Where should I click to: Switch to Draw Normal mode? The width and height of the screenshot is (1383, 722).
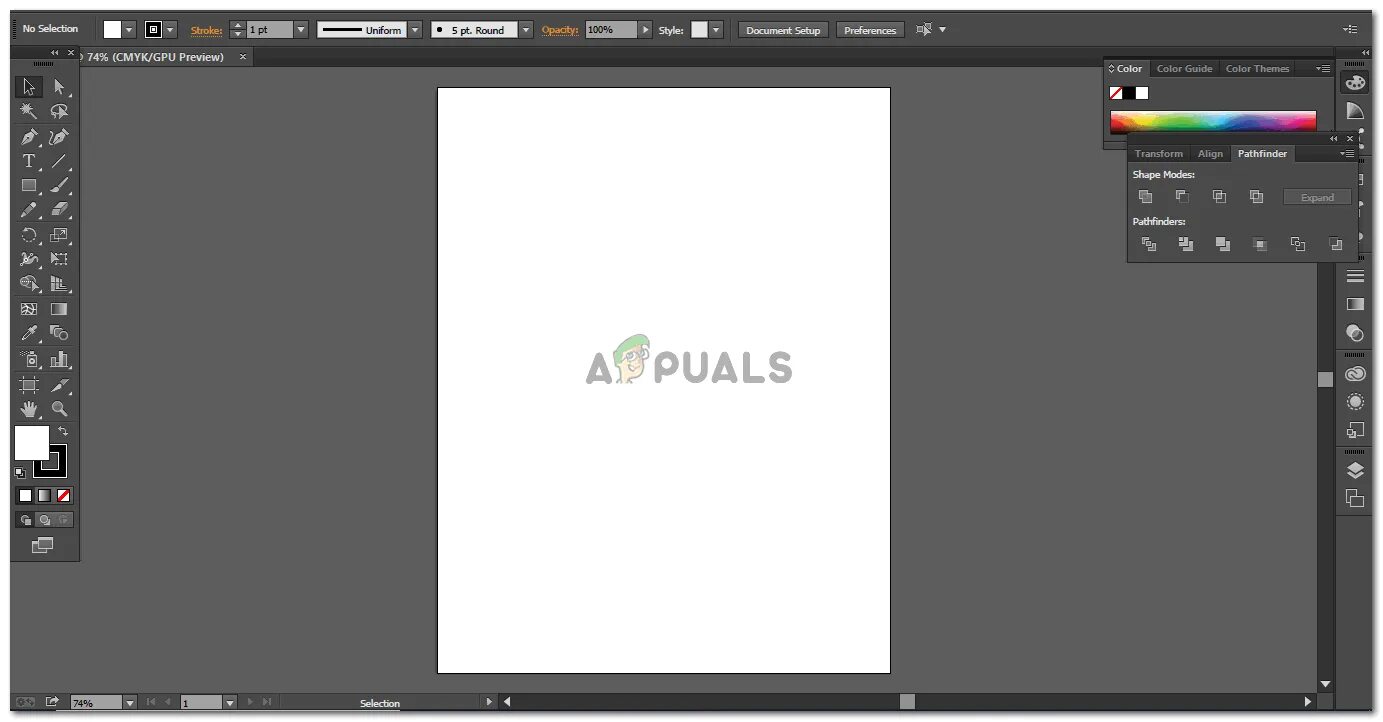pyautogui.click(x=26, y=520)
